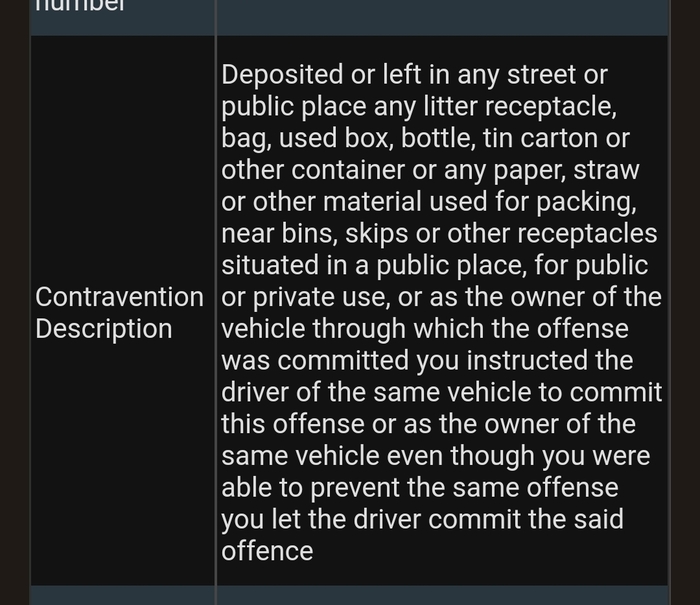The width and height of the screenshot is (700, 605).
Task: Click the word "straw" in the description
Action: [604, 170]
